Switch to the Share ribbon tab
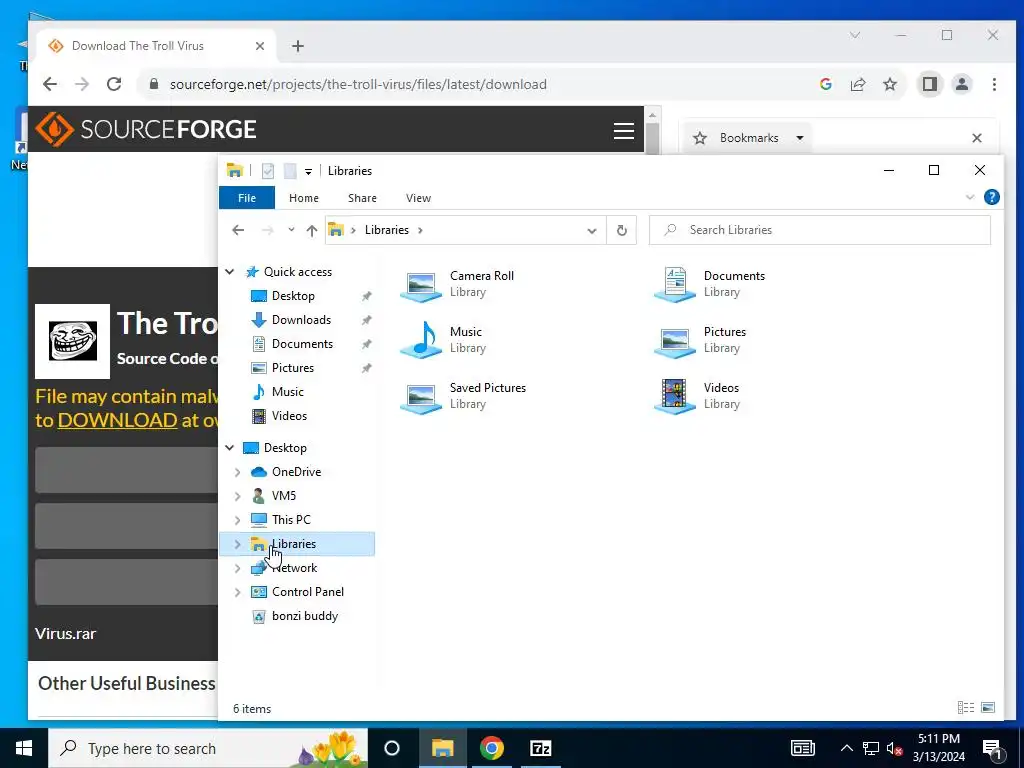The width and height of the screenshot is (1024, 768). point(362,198)
